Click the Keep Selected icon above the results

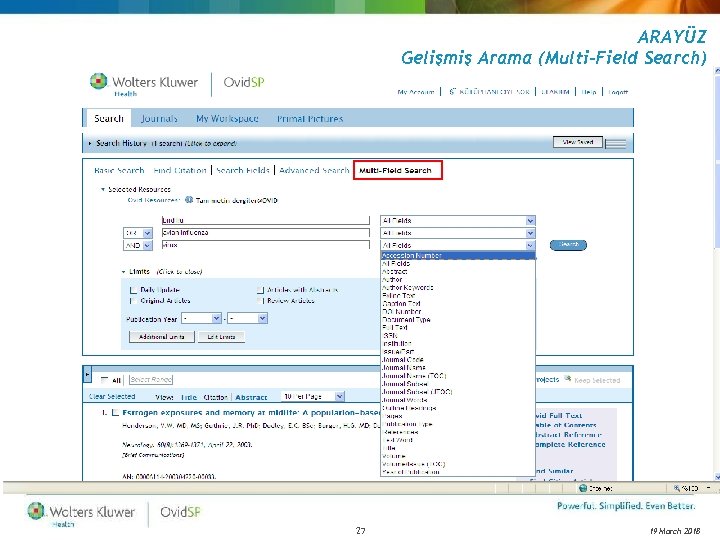(x=568, y=379)
